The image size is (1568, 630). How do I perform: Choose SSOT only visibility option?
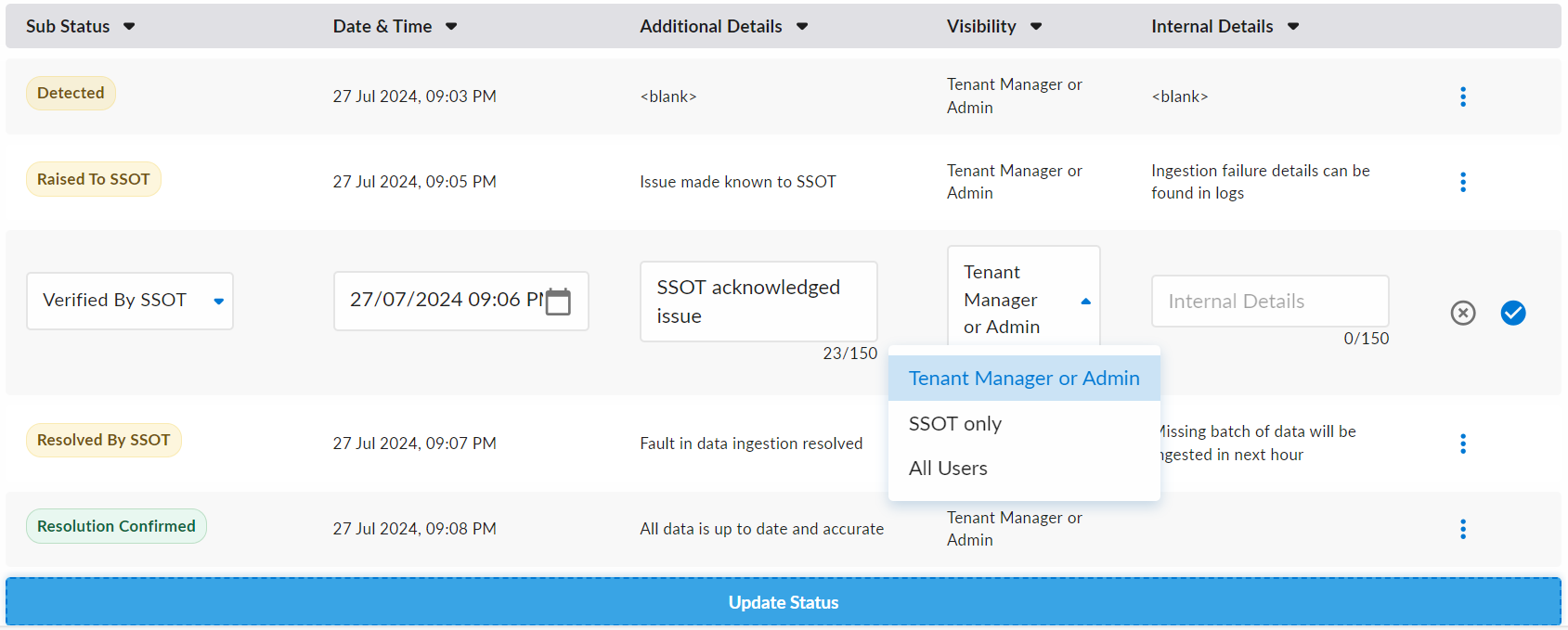coord(1024,424)
